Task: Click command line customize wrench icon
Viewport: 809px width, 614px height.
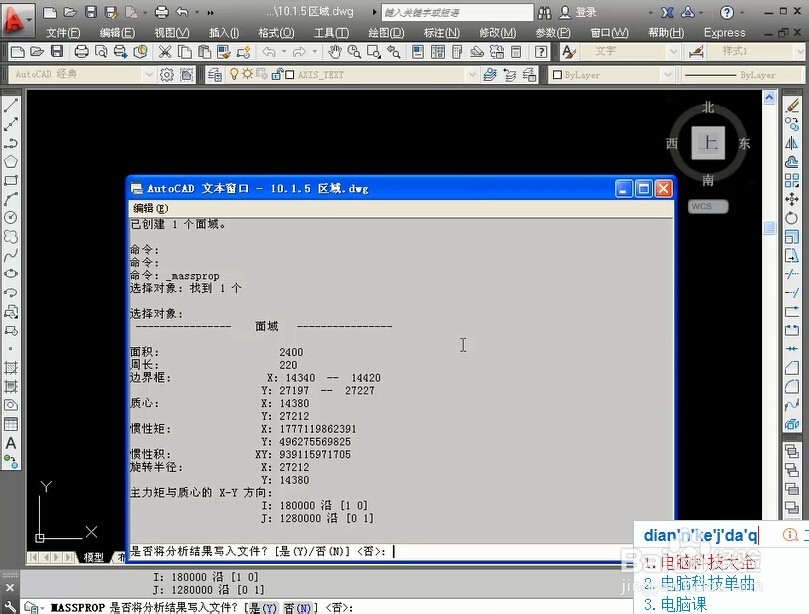Action: (x=10, y=607)
